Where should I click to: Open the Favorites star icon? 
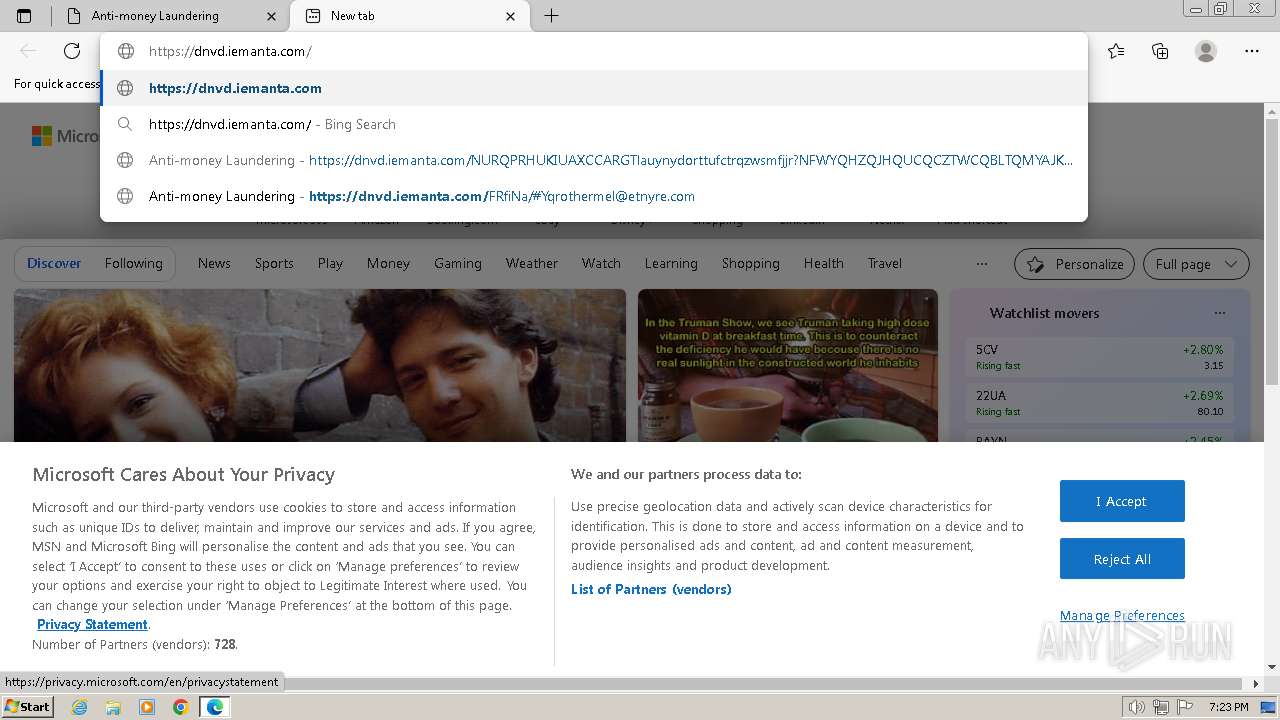point(1116,51)
